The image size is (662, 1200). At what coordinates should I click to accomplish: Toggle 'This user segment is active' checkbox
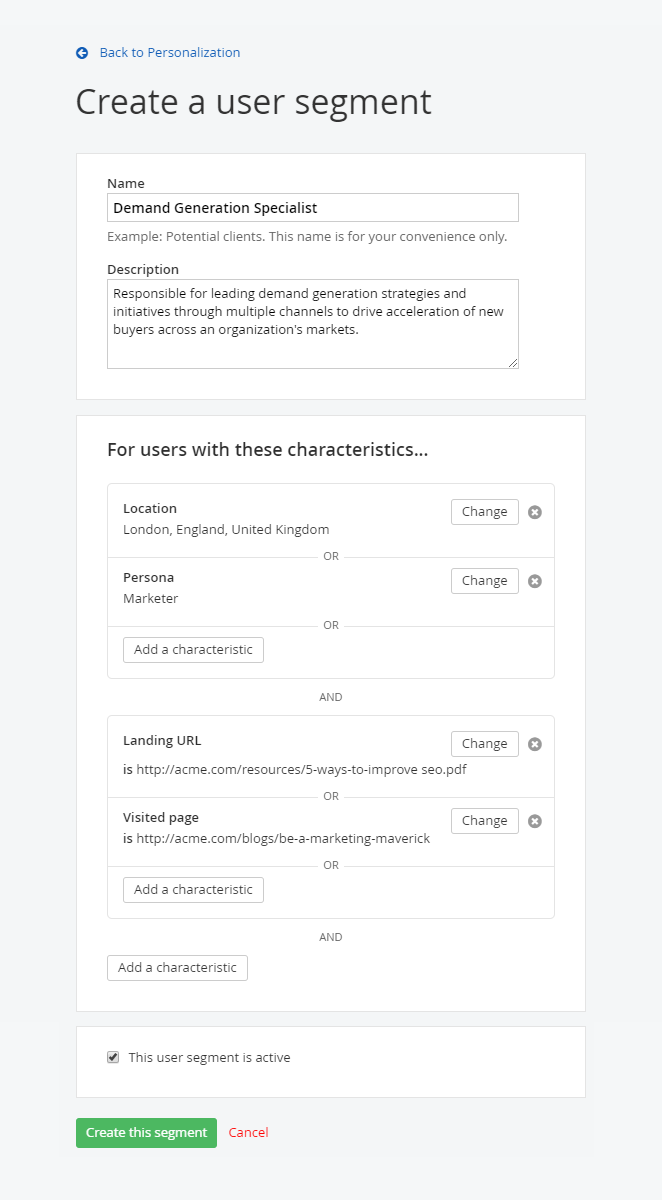point(113,1057)
